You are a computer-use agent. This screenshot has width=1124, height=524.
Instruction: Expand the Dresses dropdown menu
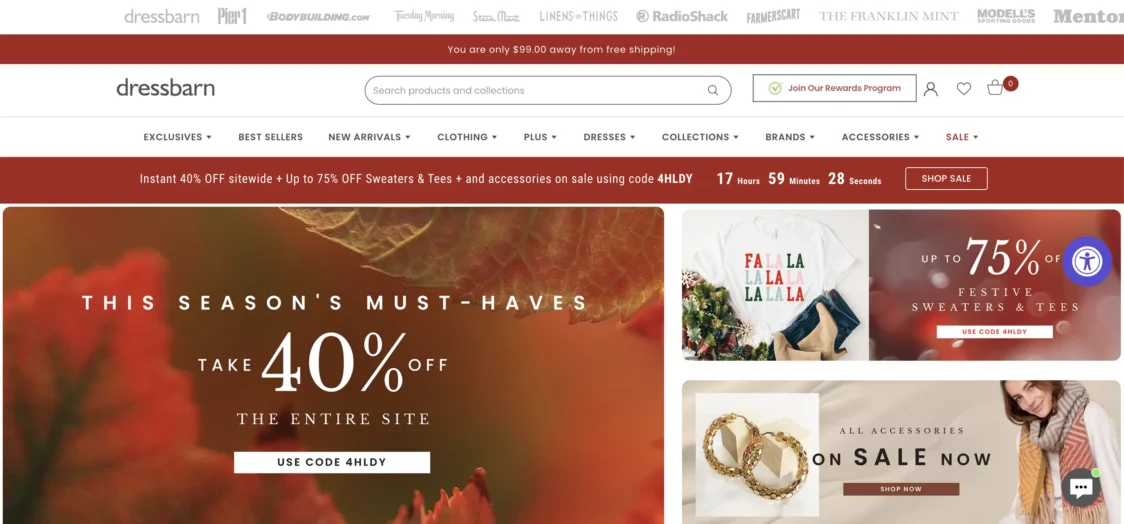[x=609, y=137]
